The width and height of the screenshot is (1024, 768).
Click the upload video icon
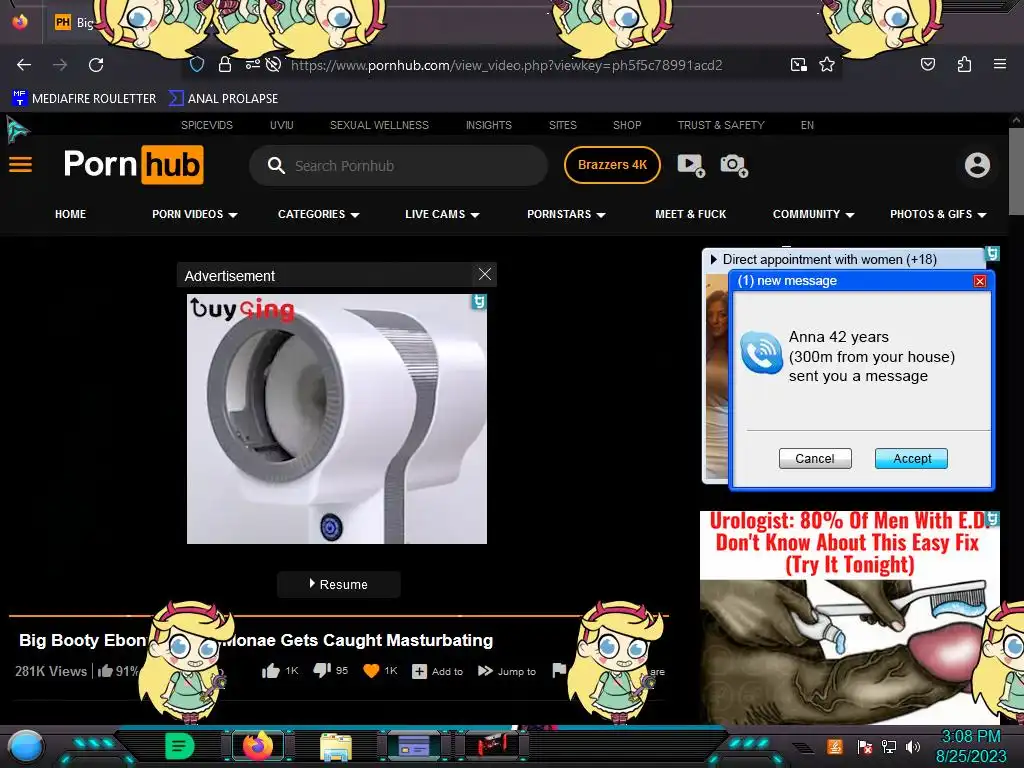(x=690, y=165)
